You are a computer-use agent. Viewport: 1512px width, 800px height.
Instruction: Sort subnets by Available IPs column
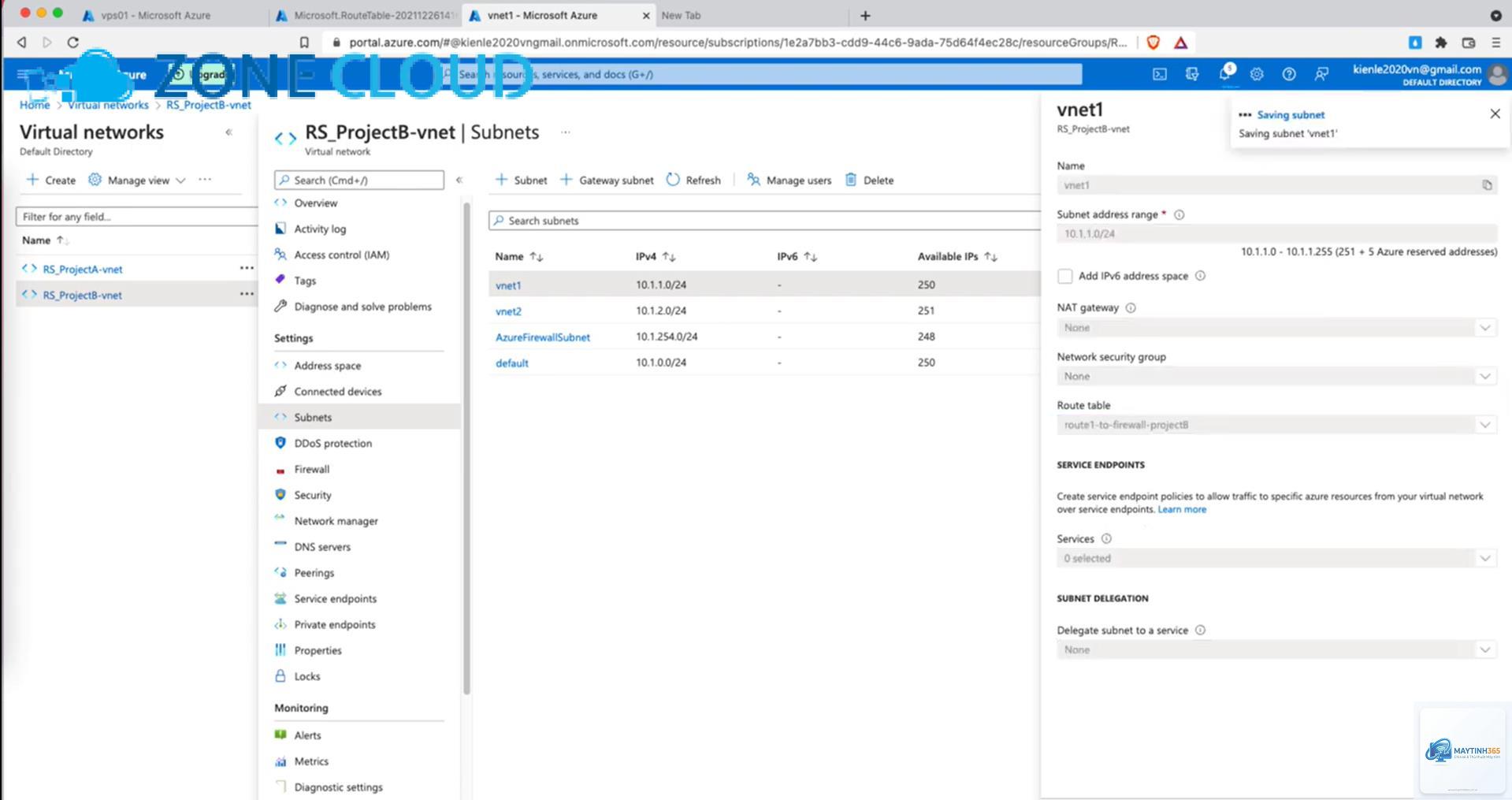(957, 257)
